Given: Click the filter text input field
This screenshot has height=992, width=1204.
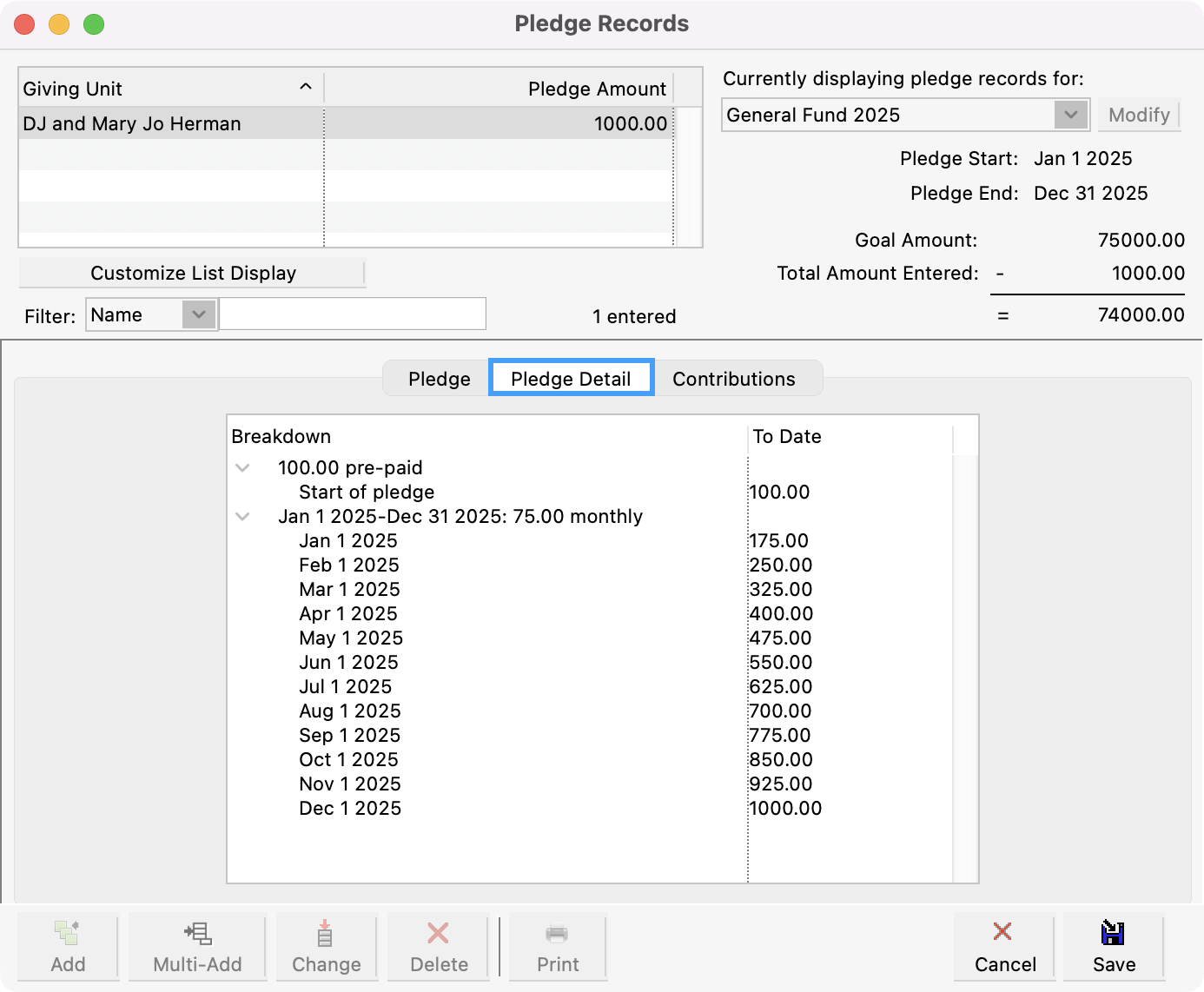Looking at the screenshot, I should coord(352,314).
